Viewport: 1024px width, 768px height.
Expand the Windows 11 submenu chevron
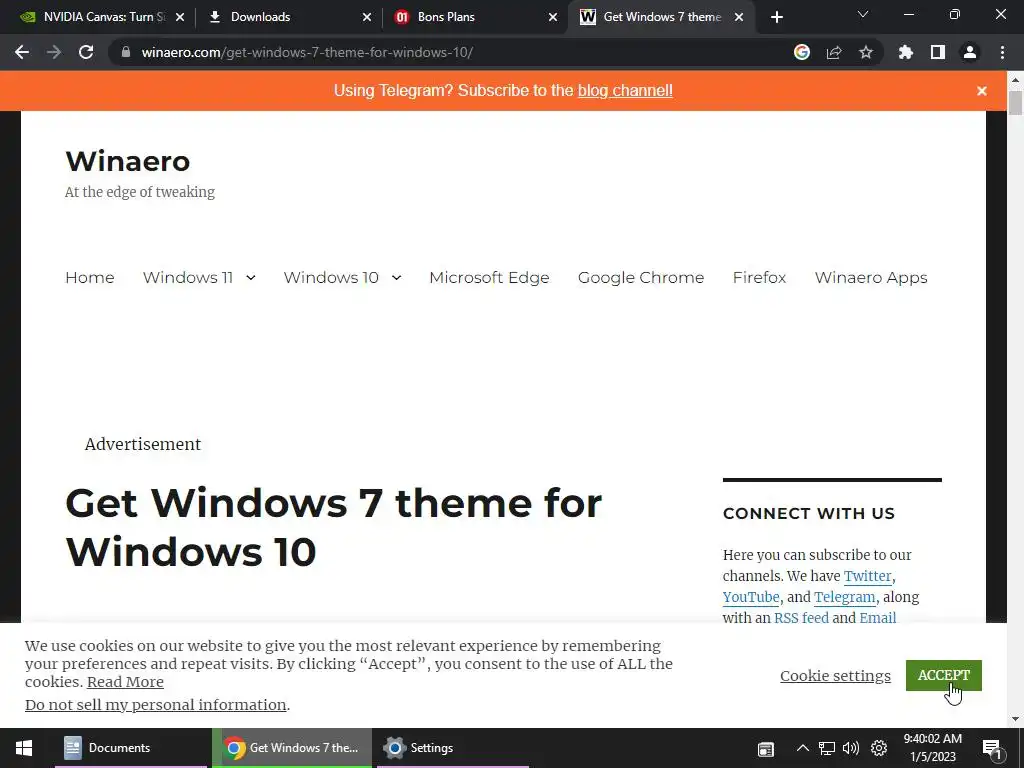251,278
